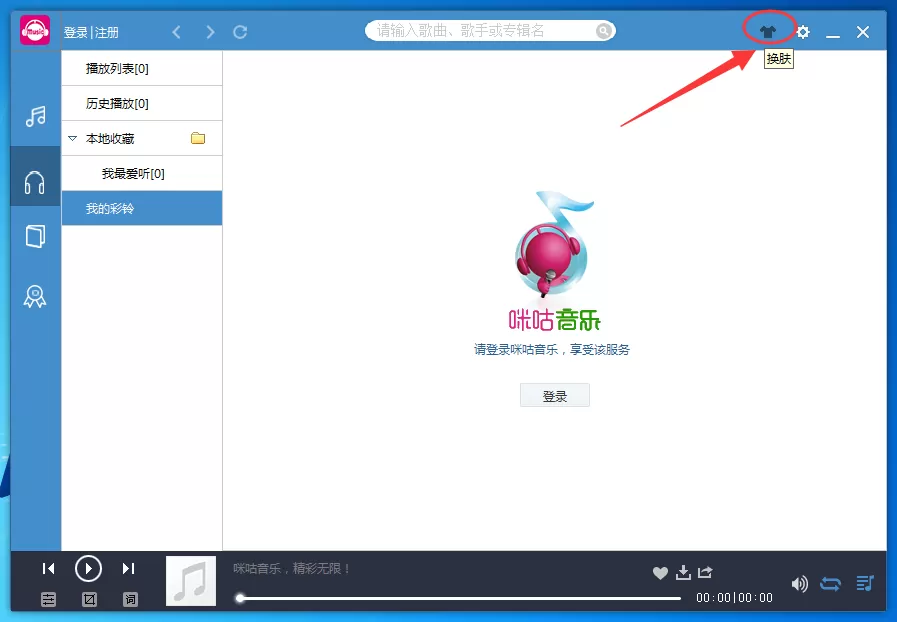Toggle the repeat loop mode icon
This screenshot has width=897, height=622.
tap(831, 584)
